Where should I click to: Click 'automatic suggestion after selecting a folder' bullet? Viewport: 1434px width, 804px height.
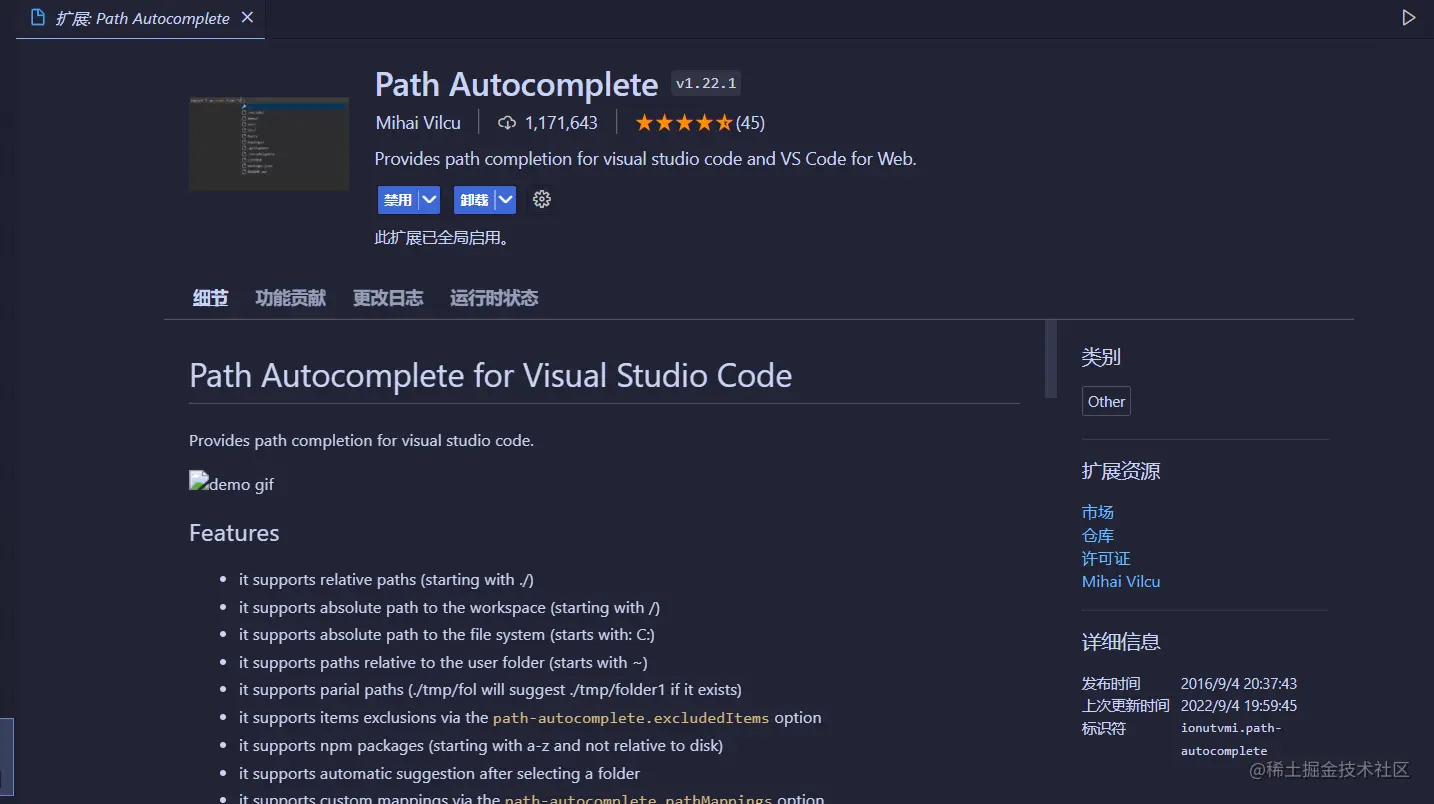point(439,774)
